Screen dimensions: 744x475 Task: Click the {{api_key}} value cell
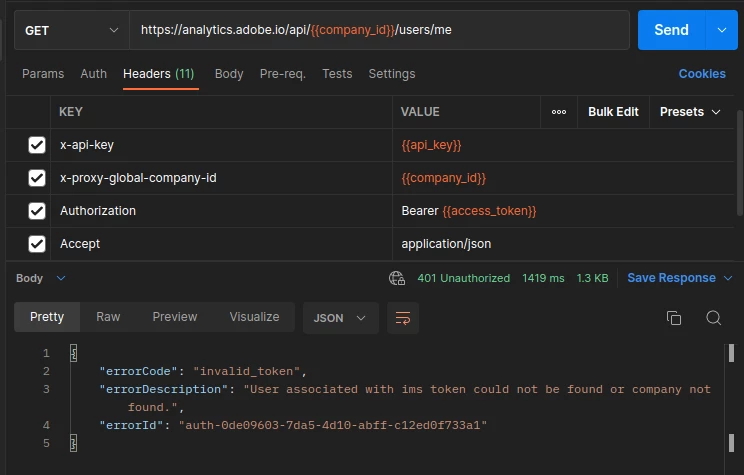coord(563,145)
